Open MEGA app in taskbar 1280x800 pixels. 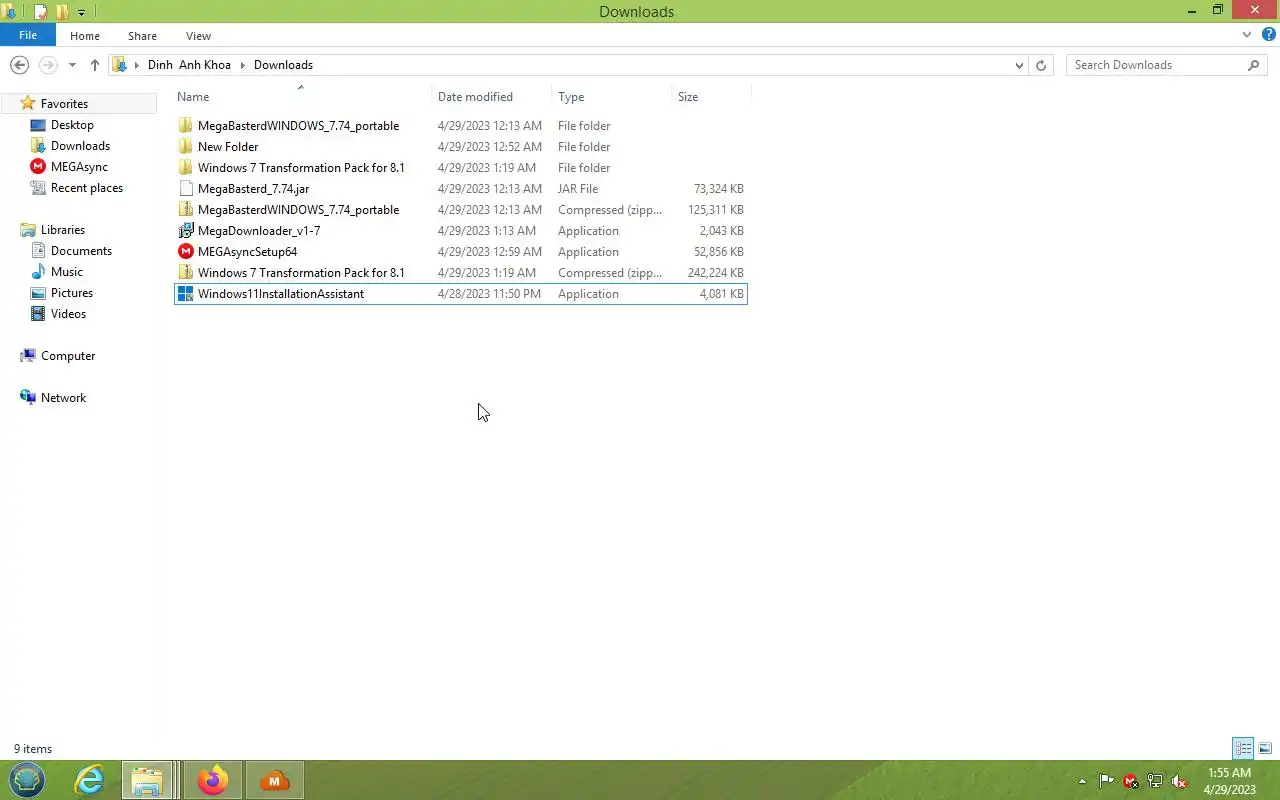pos(274,780)
